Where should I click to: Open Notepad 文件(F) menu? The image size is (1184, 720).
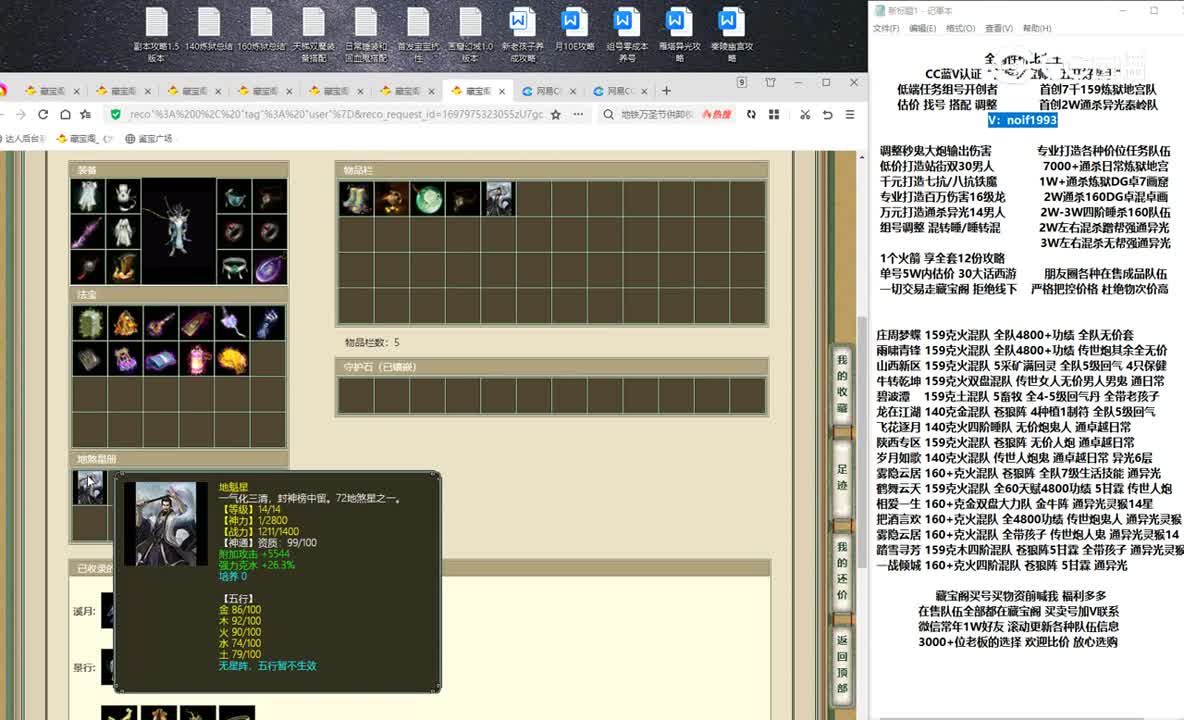tap(886, 29)
